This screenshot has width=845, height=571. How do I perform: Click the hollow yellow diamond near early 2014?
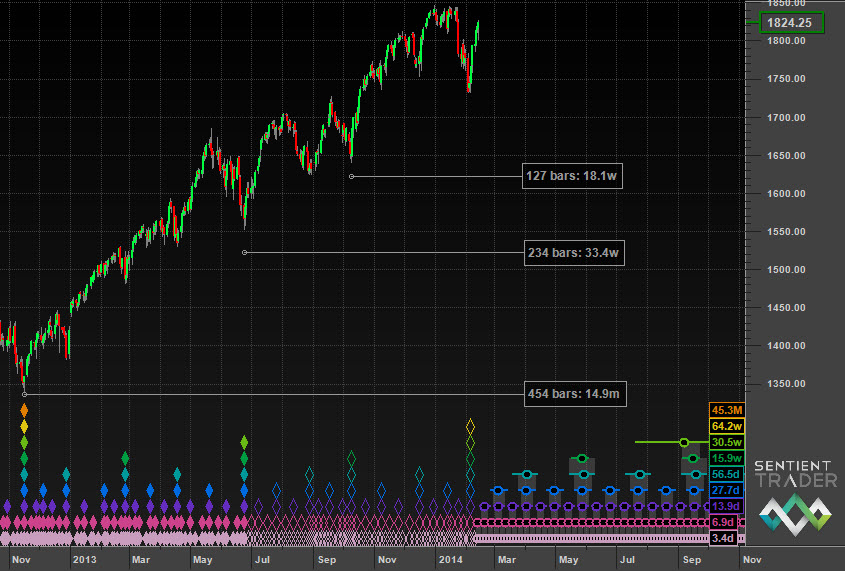pos(470,427)
